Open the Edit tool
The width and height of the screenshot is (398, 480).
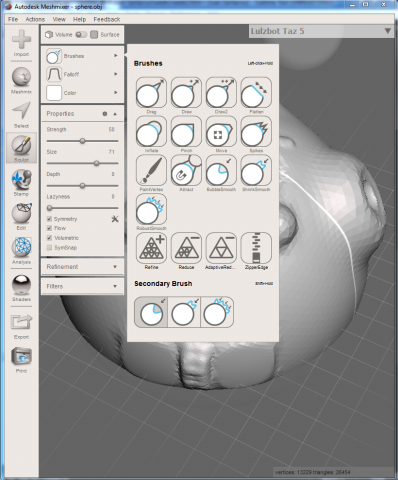pyautogui.click(x=21, y=217)
